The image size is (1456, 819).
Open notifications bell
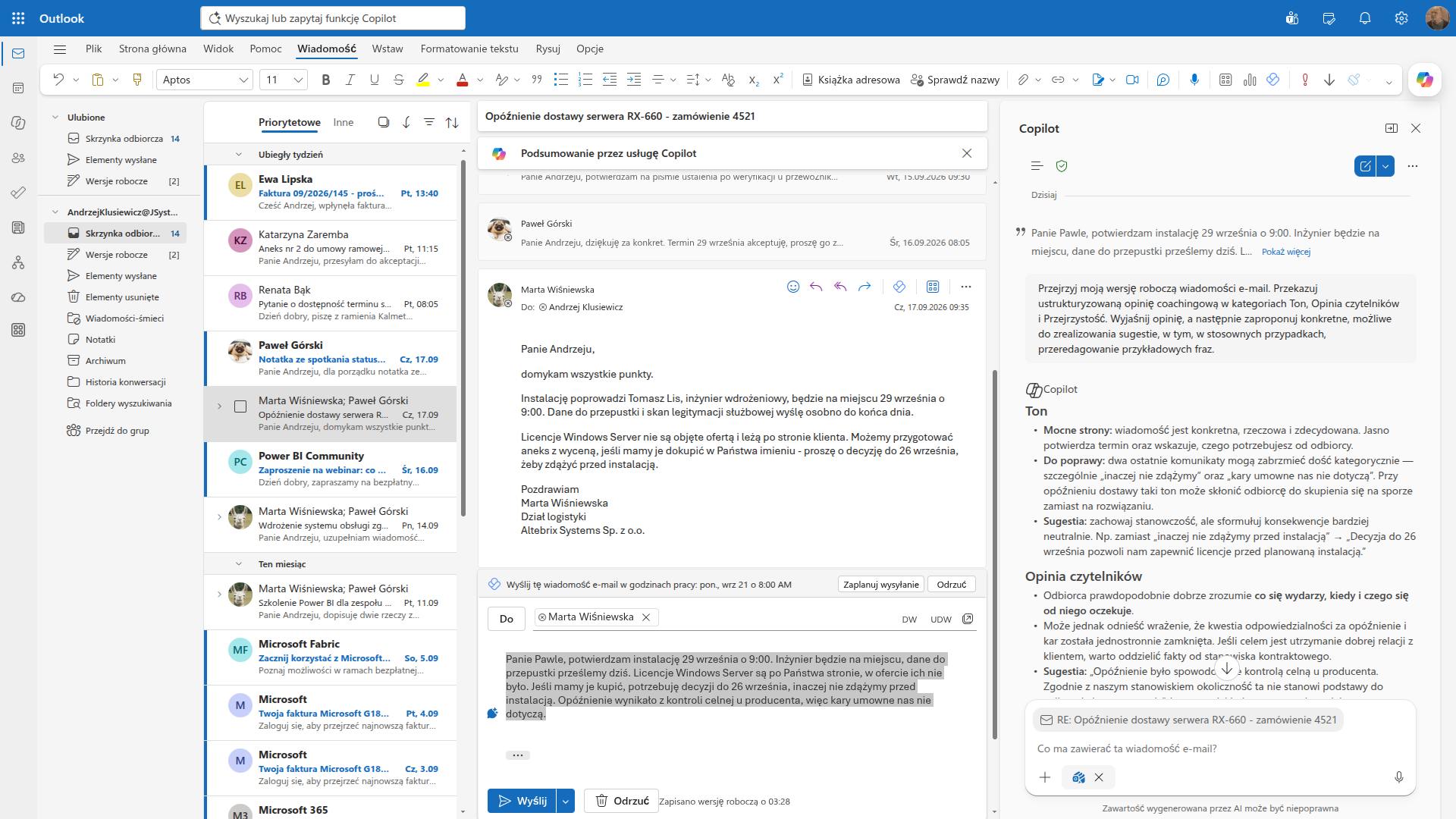(1365, 18)
